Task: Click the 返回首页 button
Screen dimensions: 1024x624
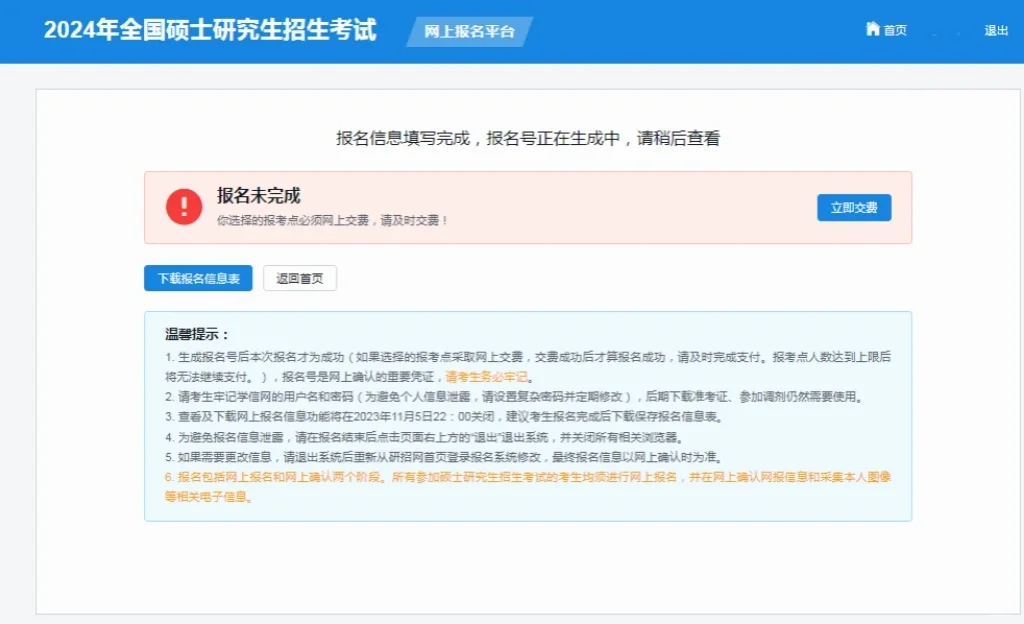Action: (299, 277)
